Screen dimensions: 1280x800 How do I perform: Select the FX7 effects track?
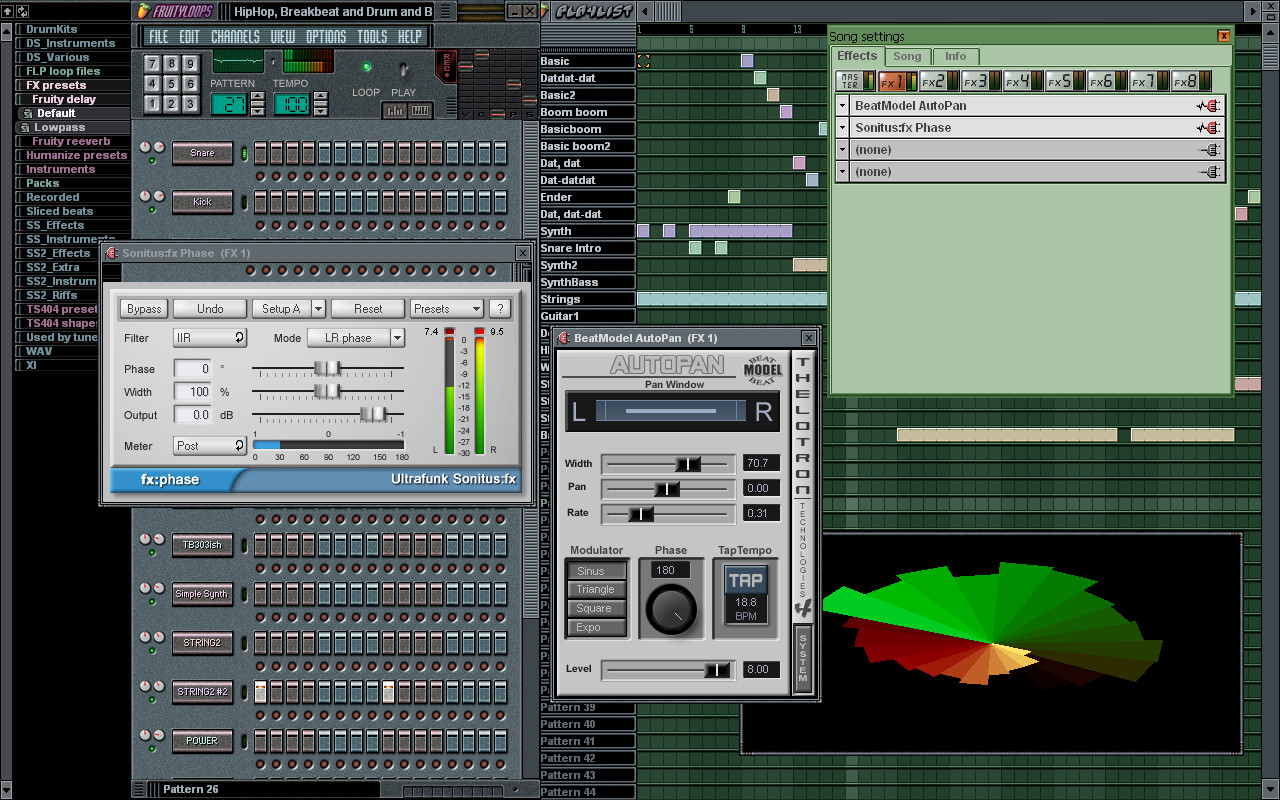tap(1149, 81)
